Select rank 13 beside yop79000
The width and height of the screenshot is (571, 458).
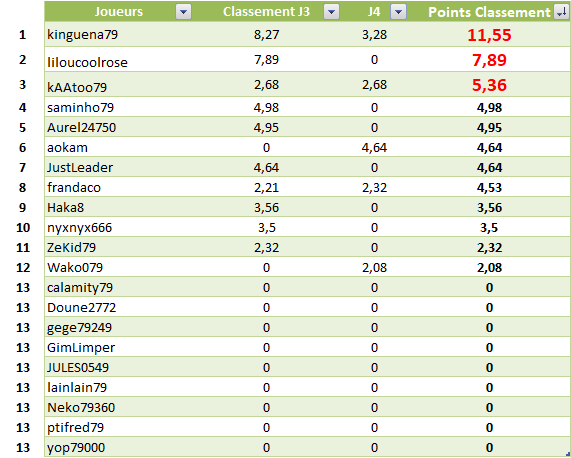coord(23,447)
